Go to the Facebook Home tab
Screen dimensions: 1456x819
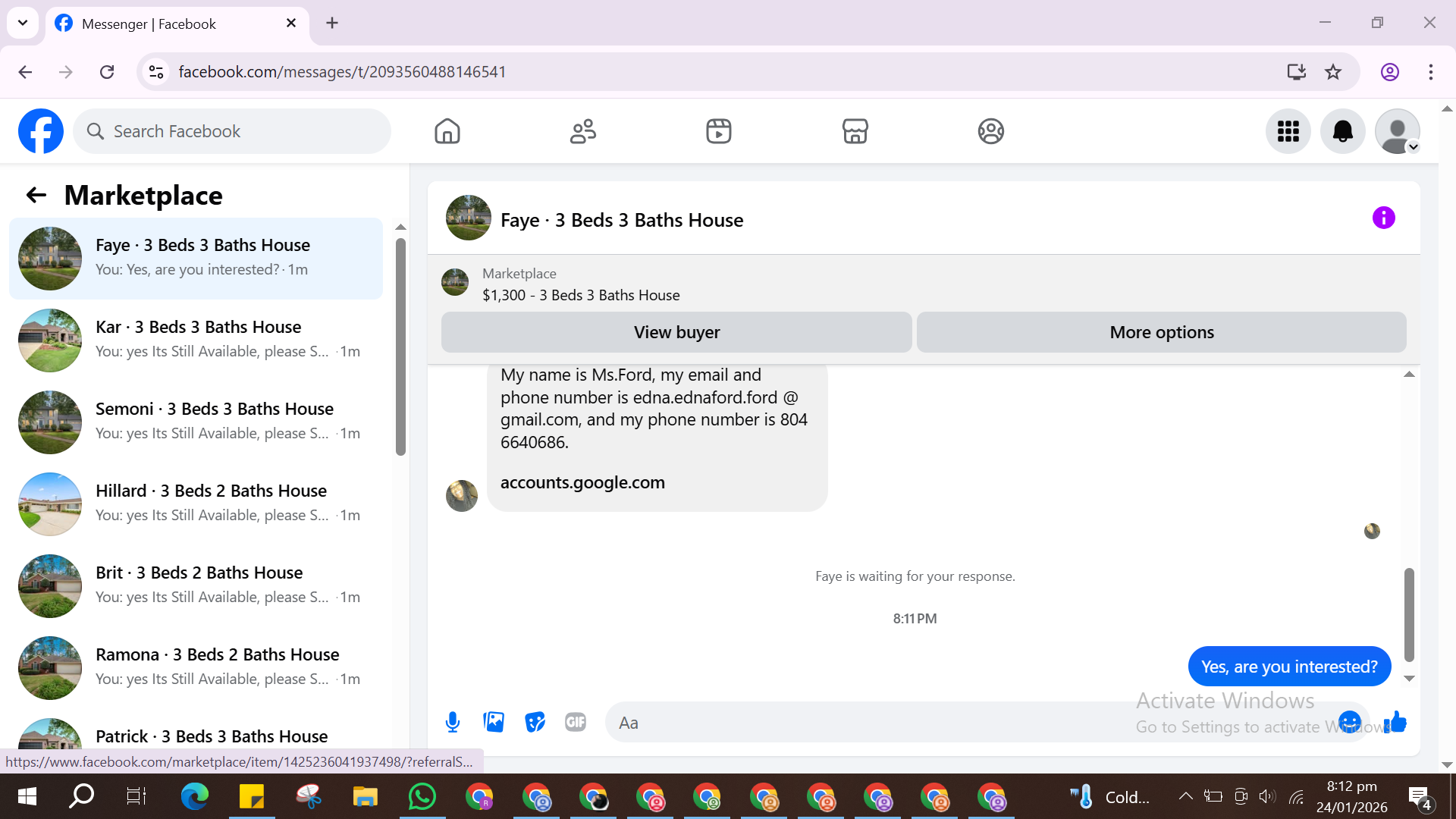pos(447,131)
